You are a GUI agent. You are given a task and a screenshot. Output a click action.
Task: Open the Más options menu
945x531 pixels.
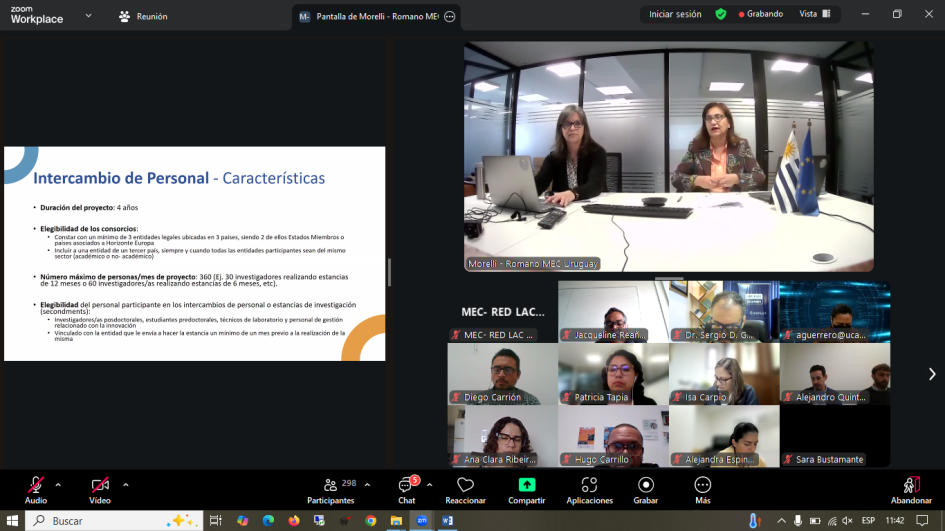point(703,489)
